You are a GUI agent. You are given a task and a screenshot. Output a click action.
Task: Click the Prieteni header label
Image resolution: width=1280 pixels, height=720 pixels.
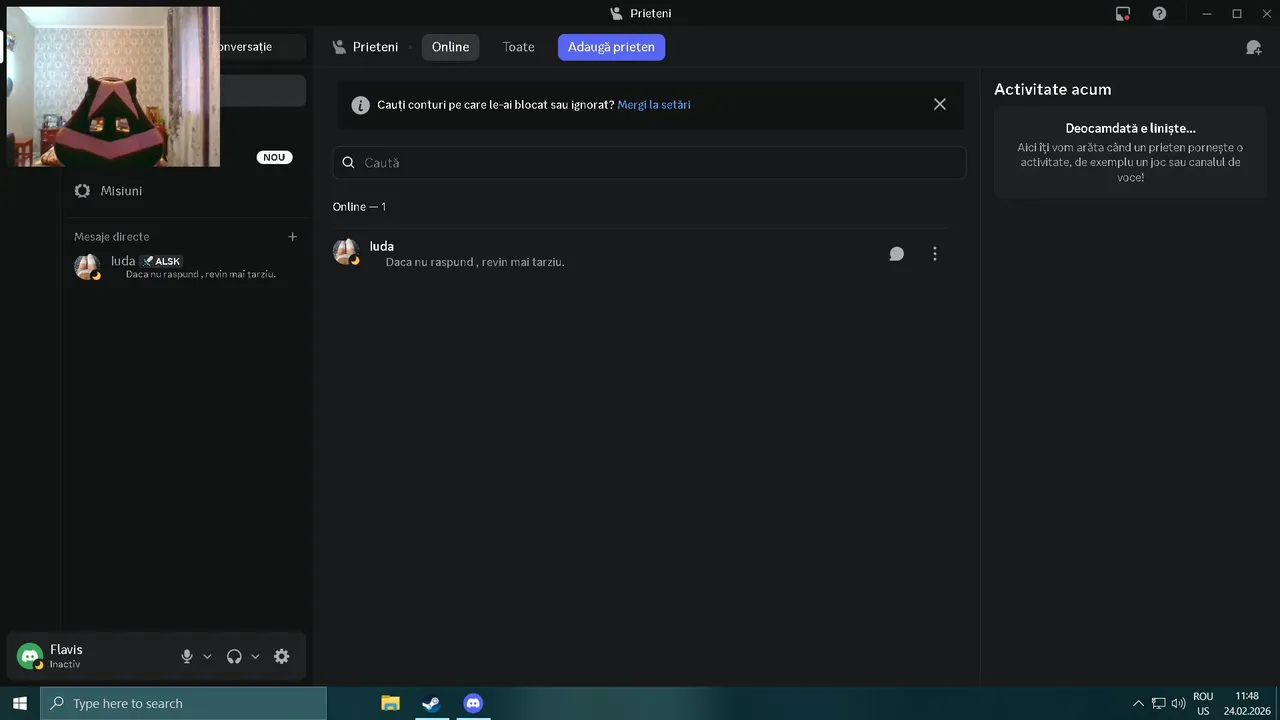pos(375,47)
